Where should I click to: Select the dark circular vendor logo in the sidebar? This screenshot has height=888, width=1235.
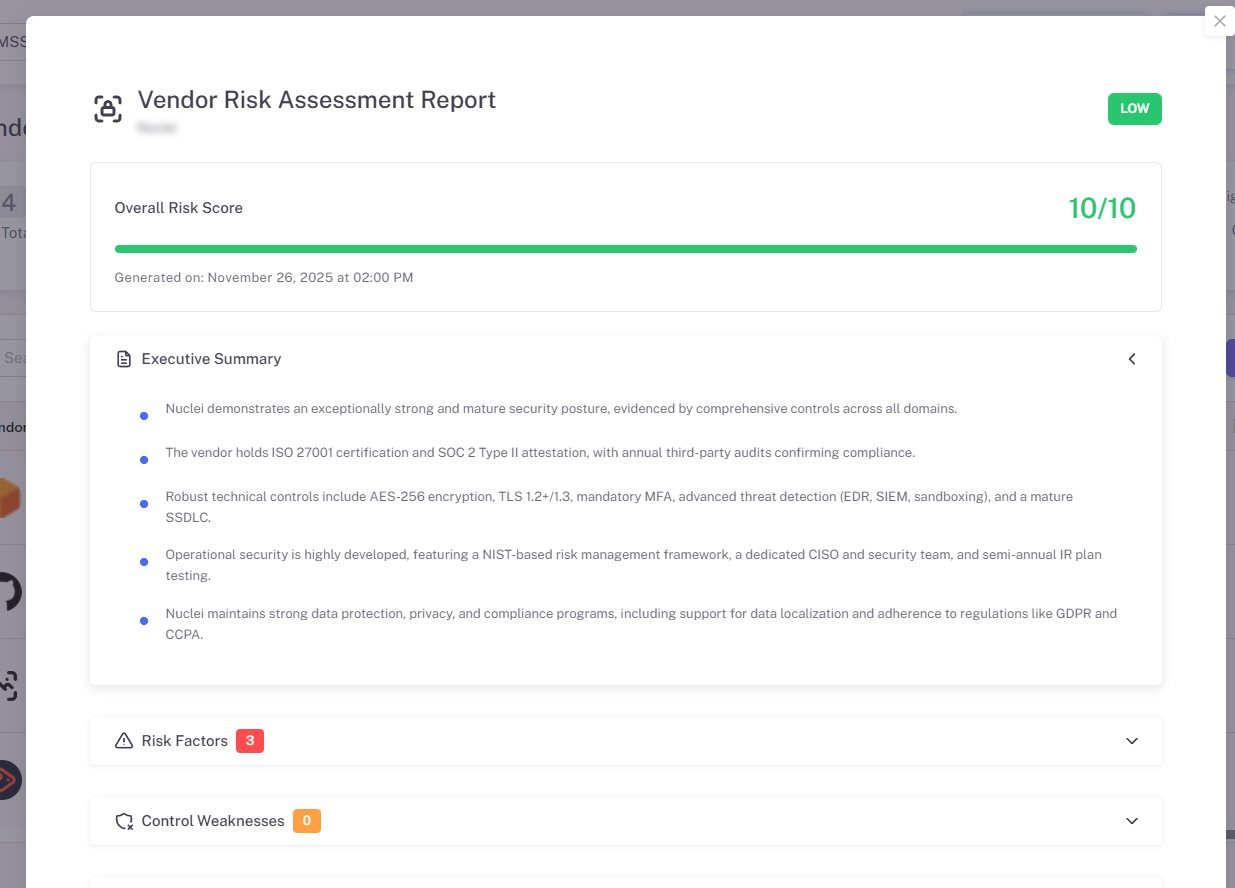click(x=5, y=592)
